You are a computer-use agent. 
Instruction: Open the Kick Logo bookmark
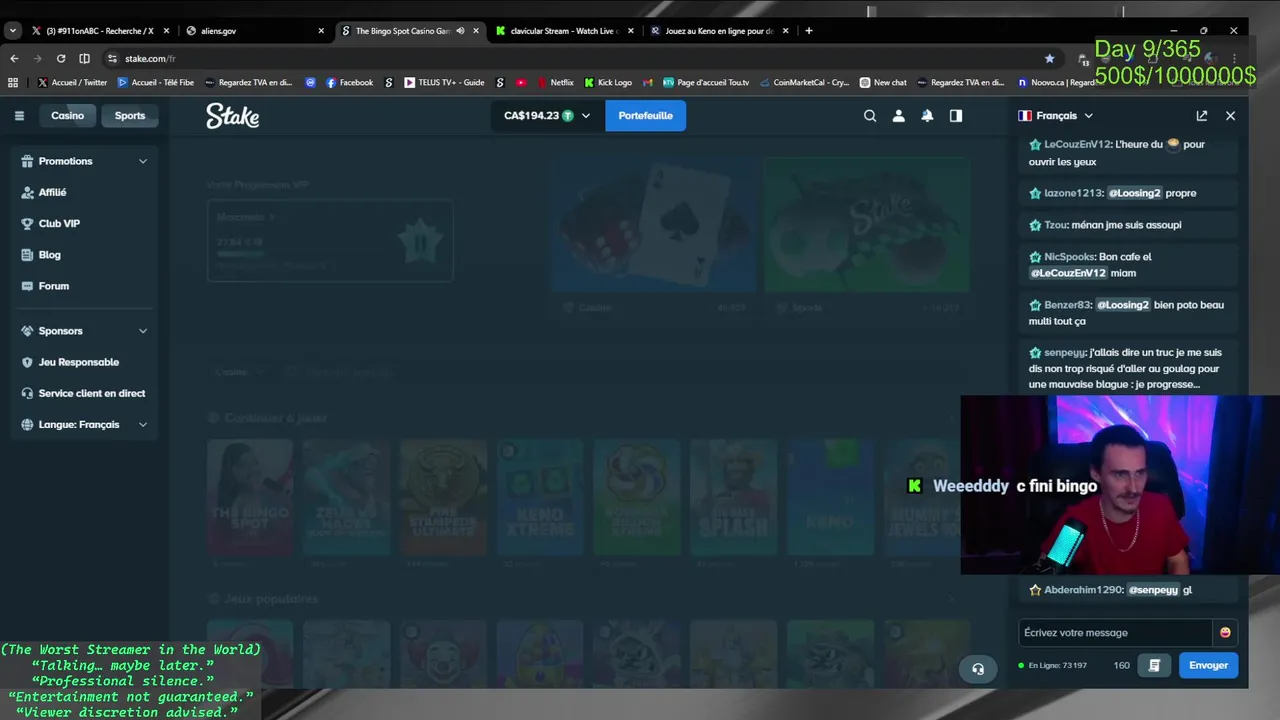[608, 83]
